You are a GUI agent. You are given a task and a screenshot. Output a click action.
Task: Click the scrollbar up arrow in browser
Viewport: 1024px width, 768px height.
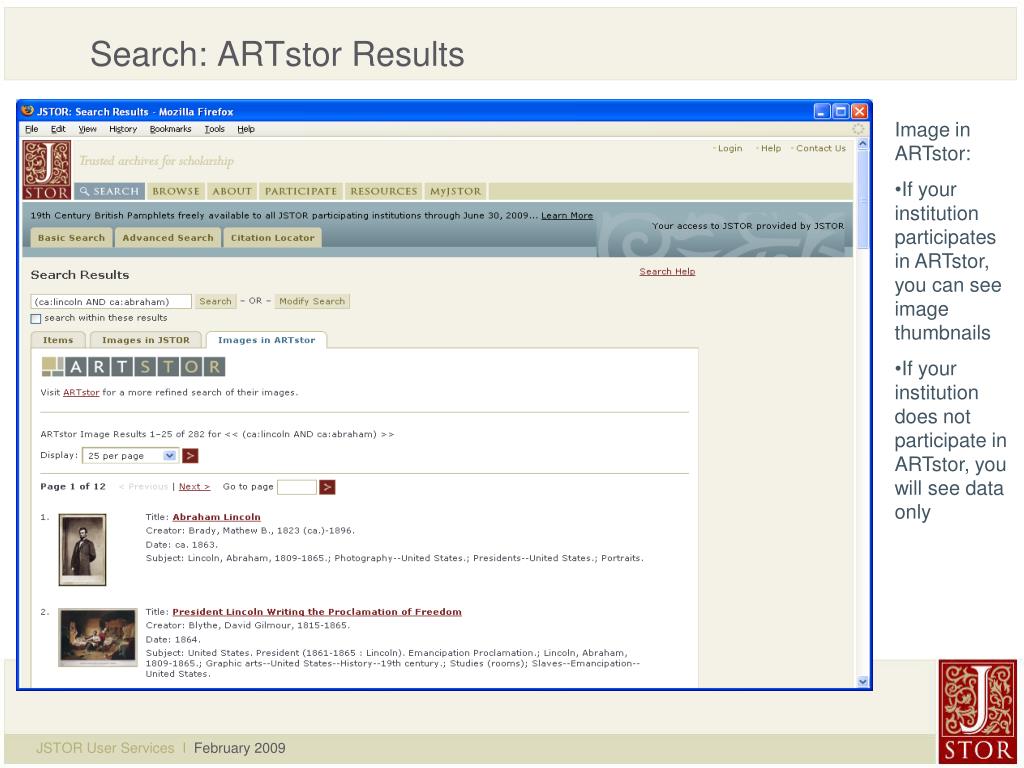point(863,144)
